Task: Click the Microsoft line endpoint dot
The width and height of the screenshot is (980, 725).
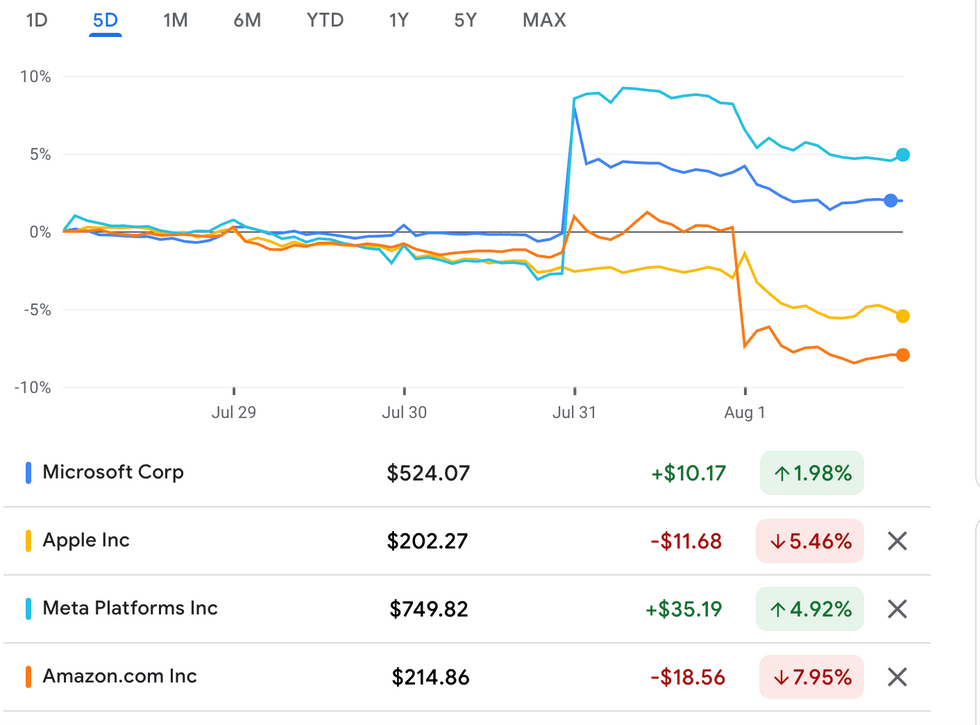Action: click(891, 201)
